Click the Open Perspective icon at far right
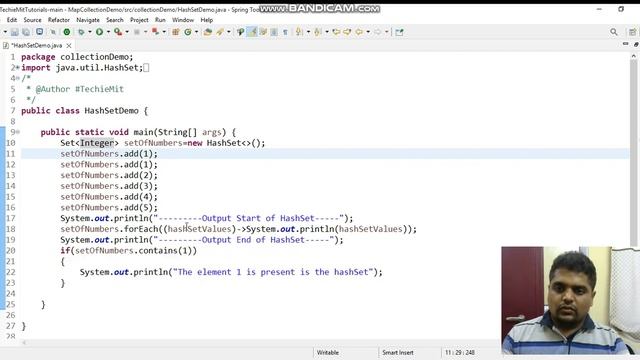Viewport: 640px width, 360px height. (632, 32)
